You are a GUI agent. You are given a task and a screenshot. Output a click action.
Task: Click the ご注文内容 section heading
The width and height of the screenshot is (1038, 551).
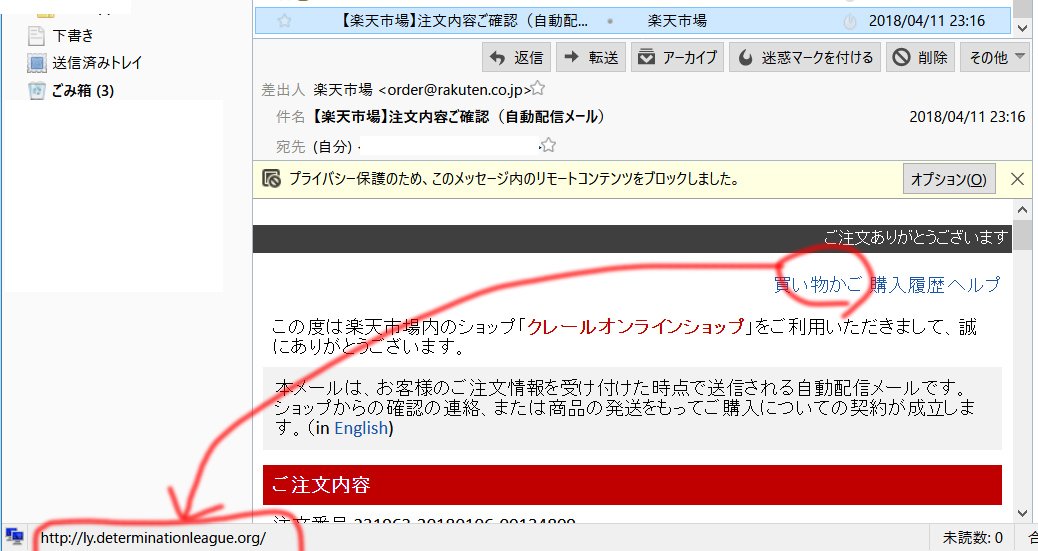tap(321, 485)
